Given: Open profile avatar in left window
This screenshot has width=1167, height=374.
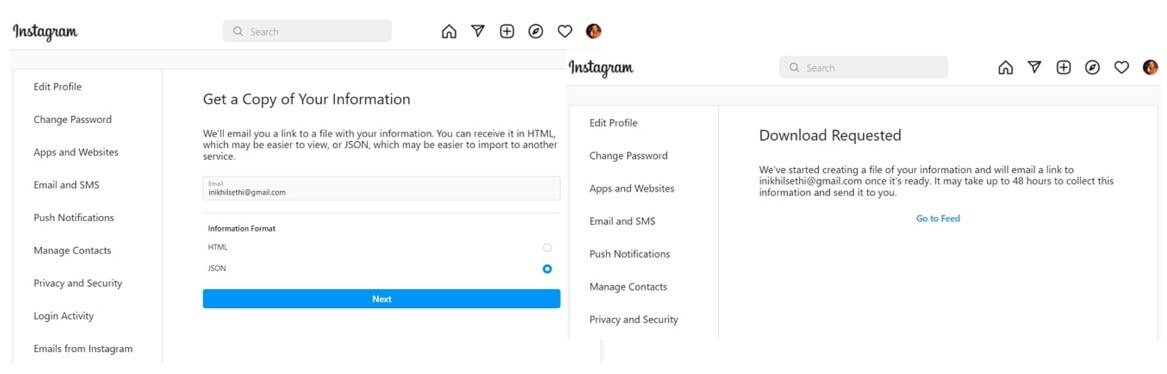Looking at the screenshot, I should [593, 31].
